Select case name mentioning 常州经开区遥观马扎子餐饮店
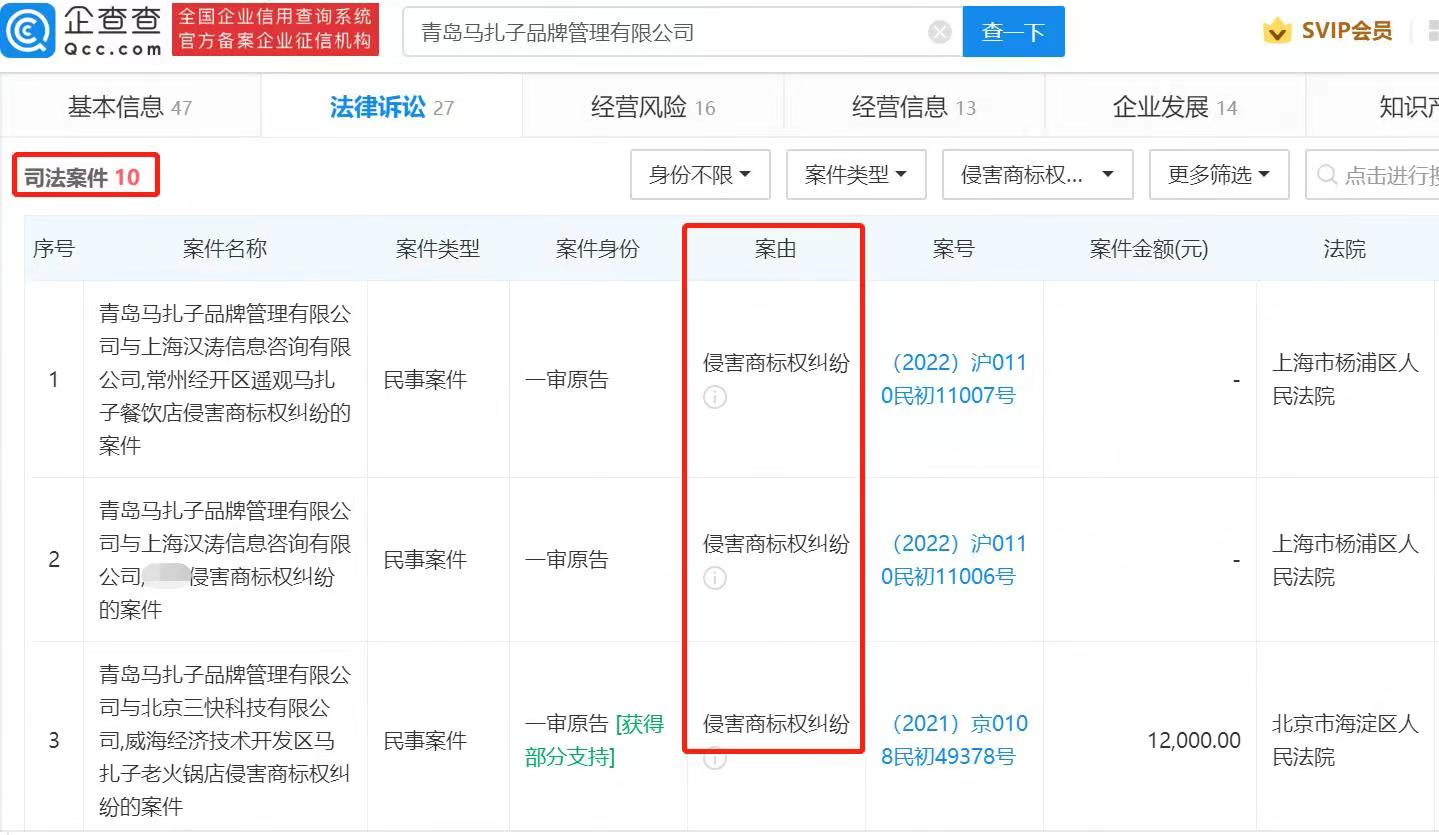The height and width of the screenshot is (835, 1439). point(225,379)
